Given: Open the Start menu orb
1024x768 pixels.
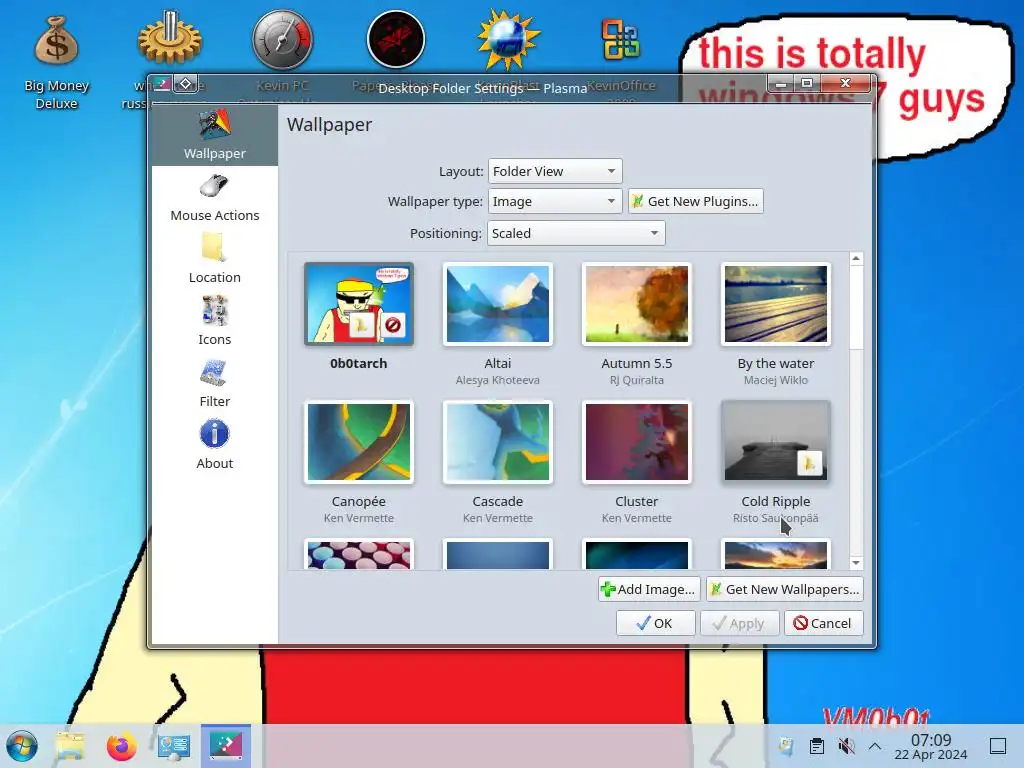Looking at the screenshot, I should [x=21, y=746].
